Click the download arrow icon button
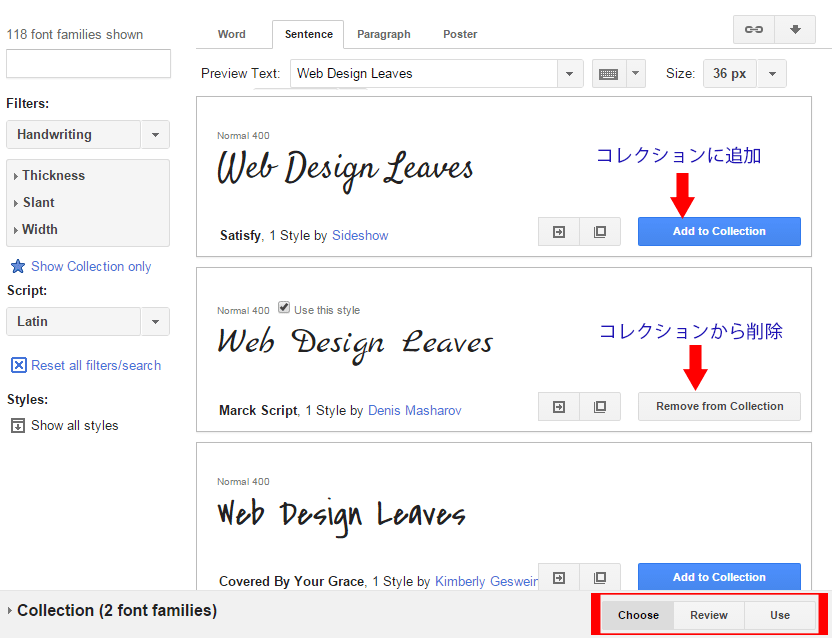The height and width of the screenshot is (638, 832). (x=795, y=30)
